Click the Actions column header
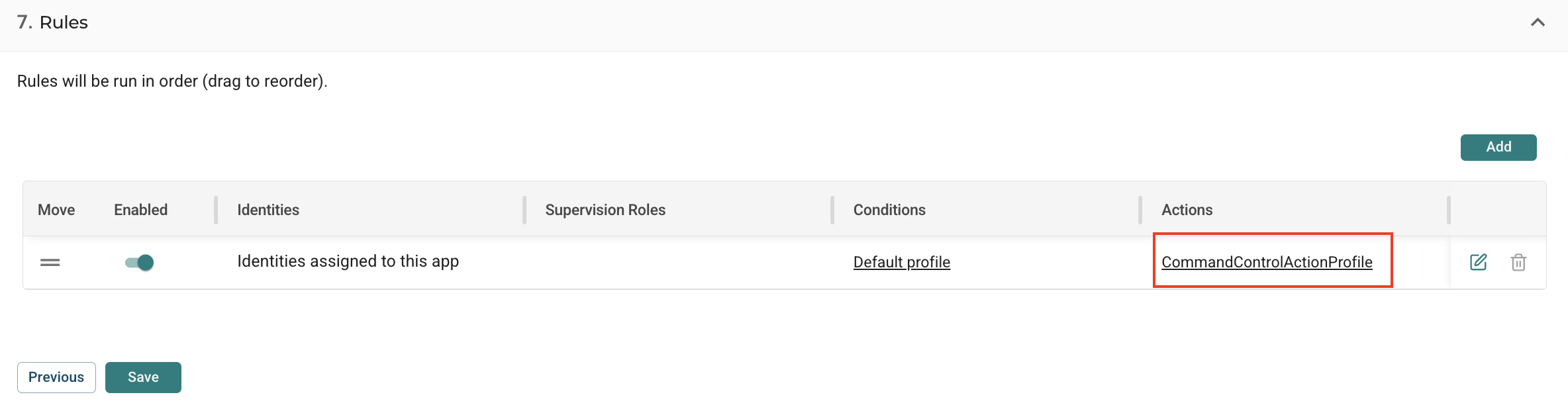The width and height of the screenshot is (1568, 409). [x=1187, y=210]
